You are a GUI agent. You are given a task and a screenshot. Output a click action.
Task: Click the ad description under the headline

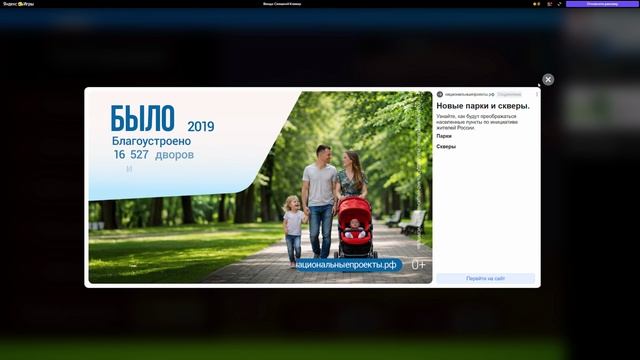click(477, 122)
